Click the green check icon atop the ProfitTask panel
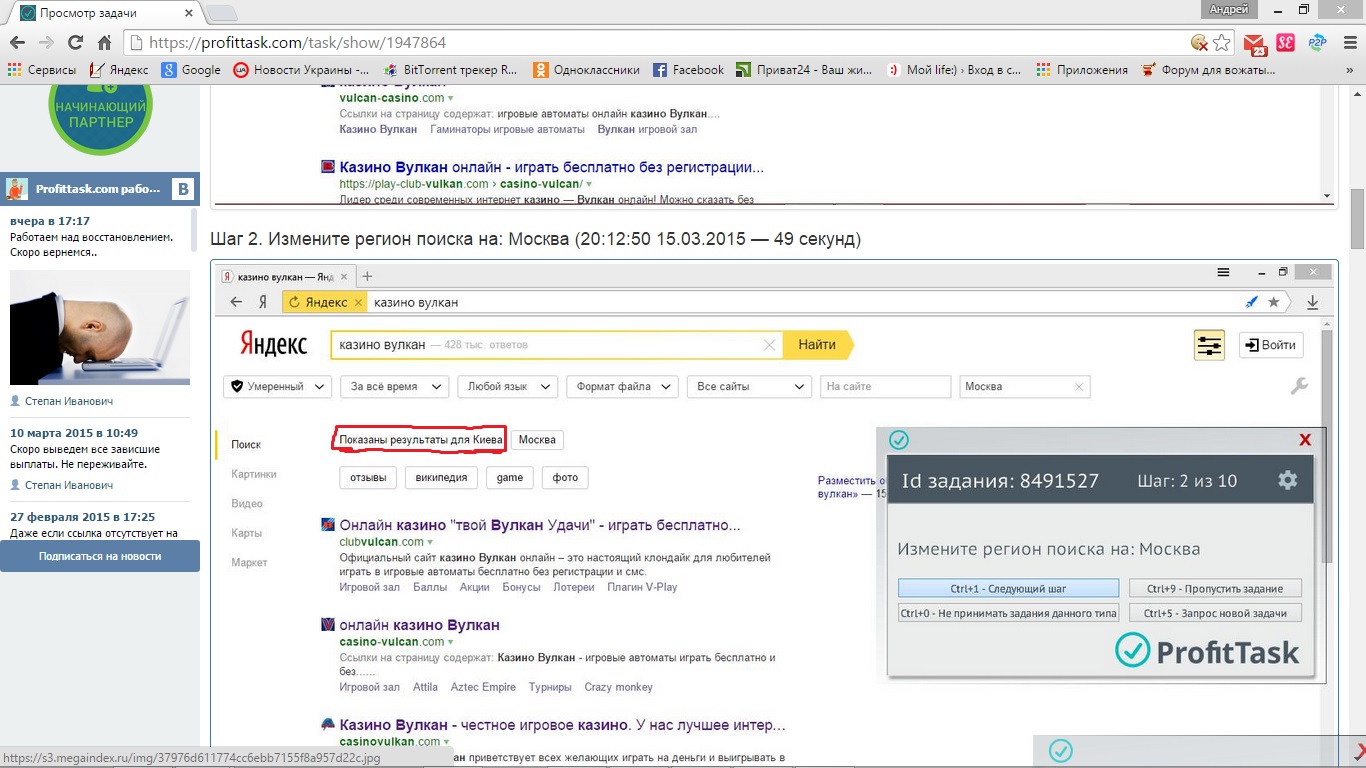Image resolution: width=1366 pixels, height=768 pixels. click(x=898, y=440)
